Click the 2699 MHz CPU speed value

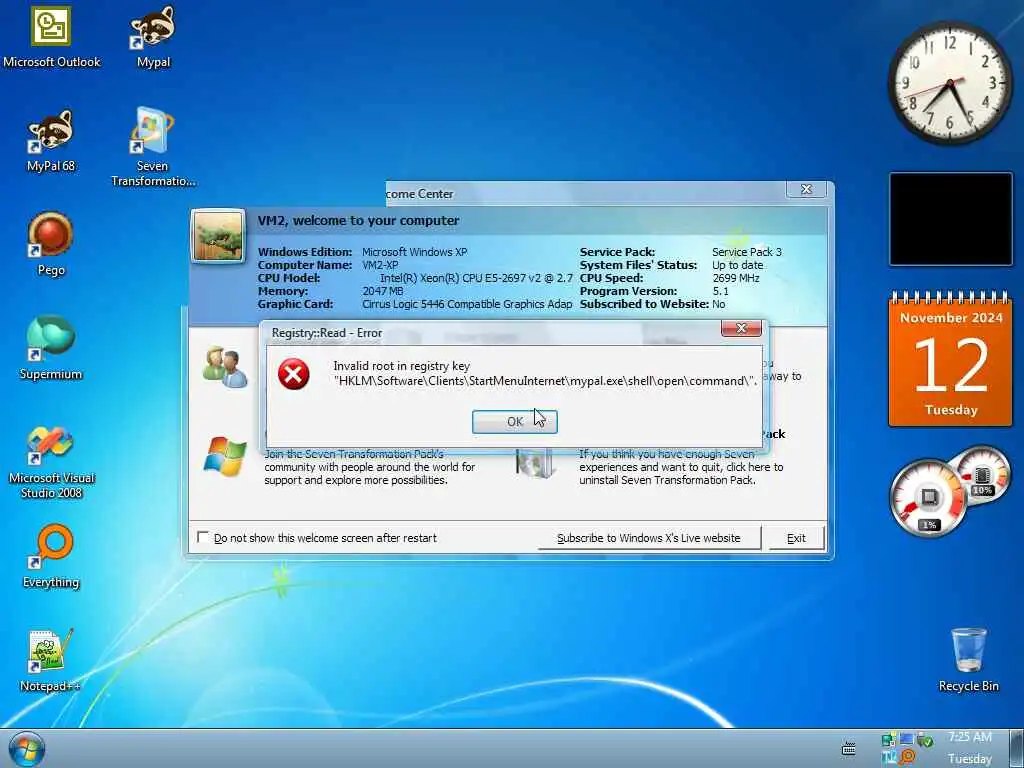tap(736, 278)
